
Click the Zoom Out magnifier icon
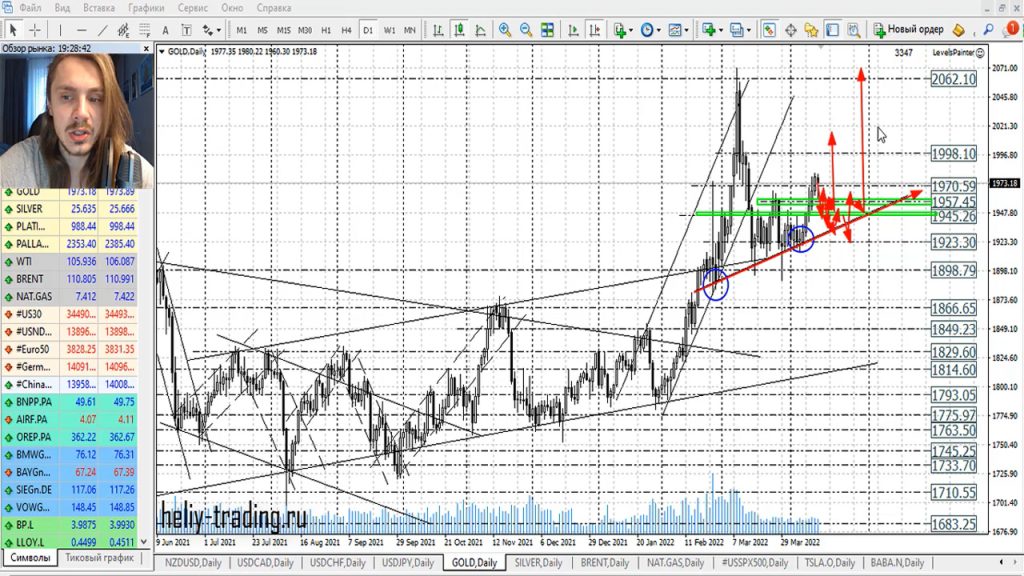(526, 30)
